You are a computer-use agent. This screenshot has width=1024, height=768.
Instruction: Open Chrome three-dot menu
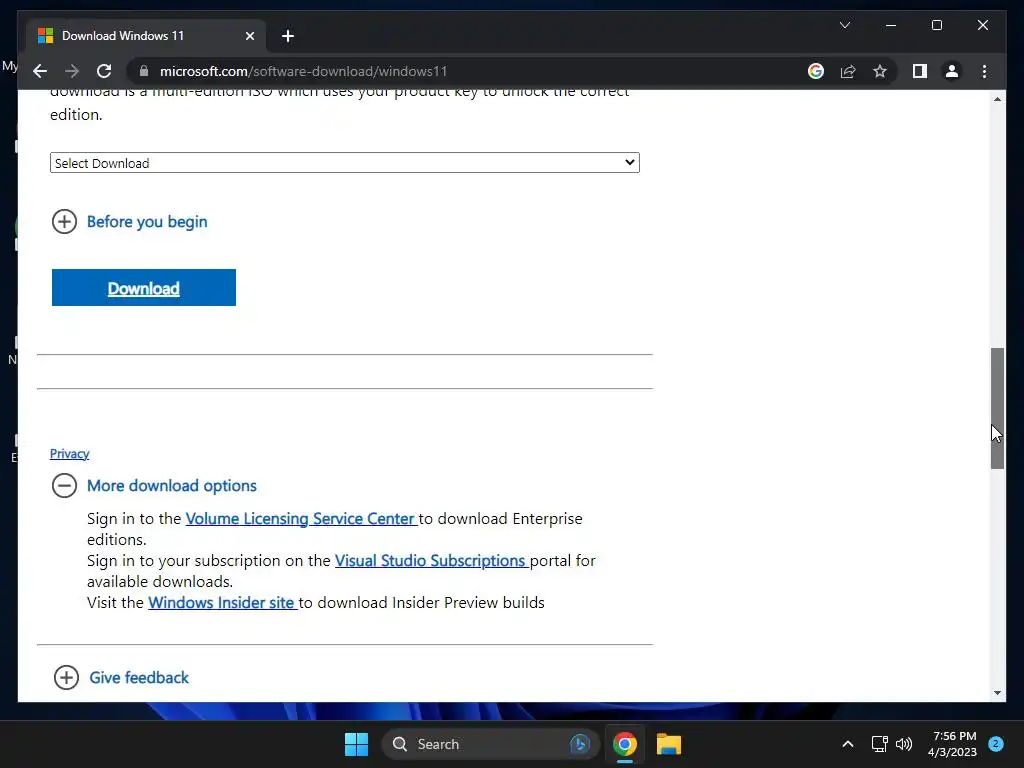coord(984,71)
